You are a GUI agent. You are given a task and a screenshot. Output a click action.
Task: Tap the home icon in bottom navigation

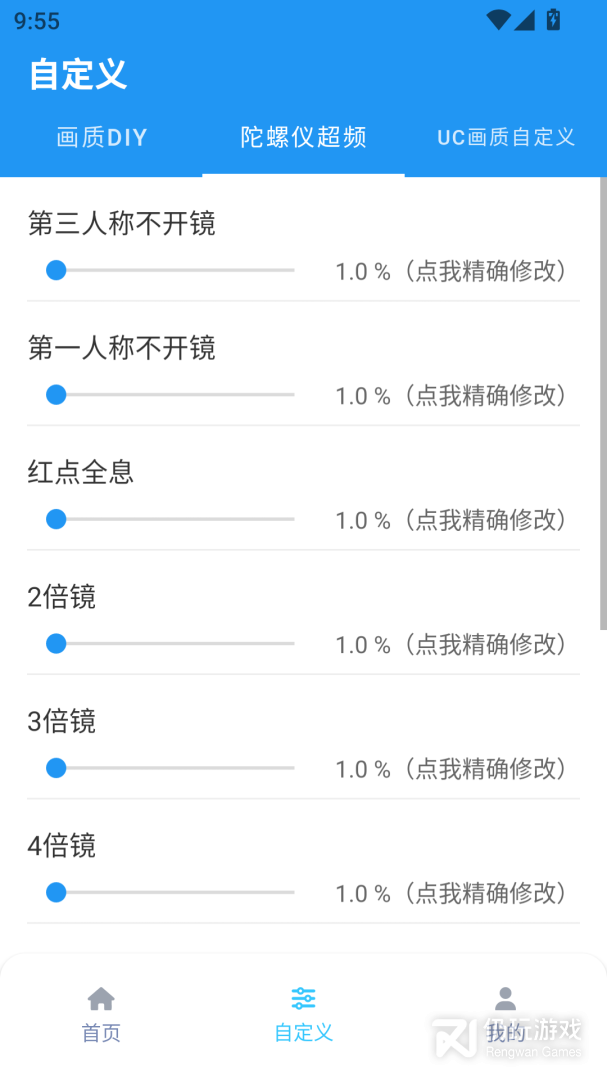tap(101, 998)
